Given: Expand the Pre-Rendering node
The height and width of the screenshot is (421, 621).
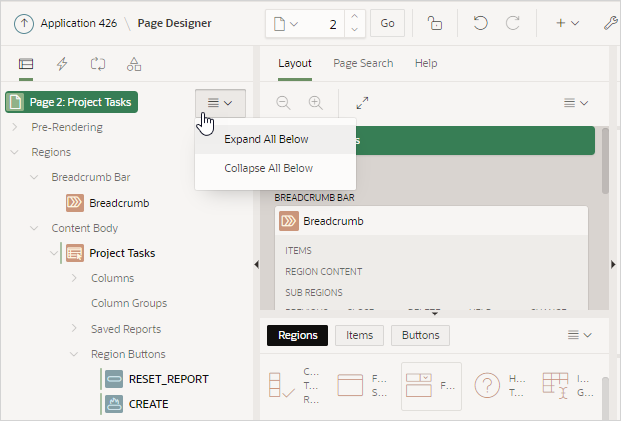Looking at the screenshot, I should [15, 127].
